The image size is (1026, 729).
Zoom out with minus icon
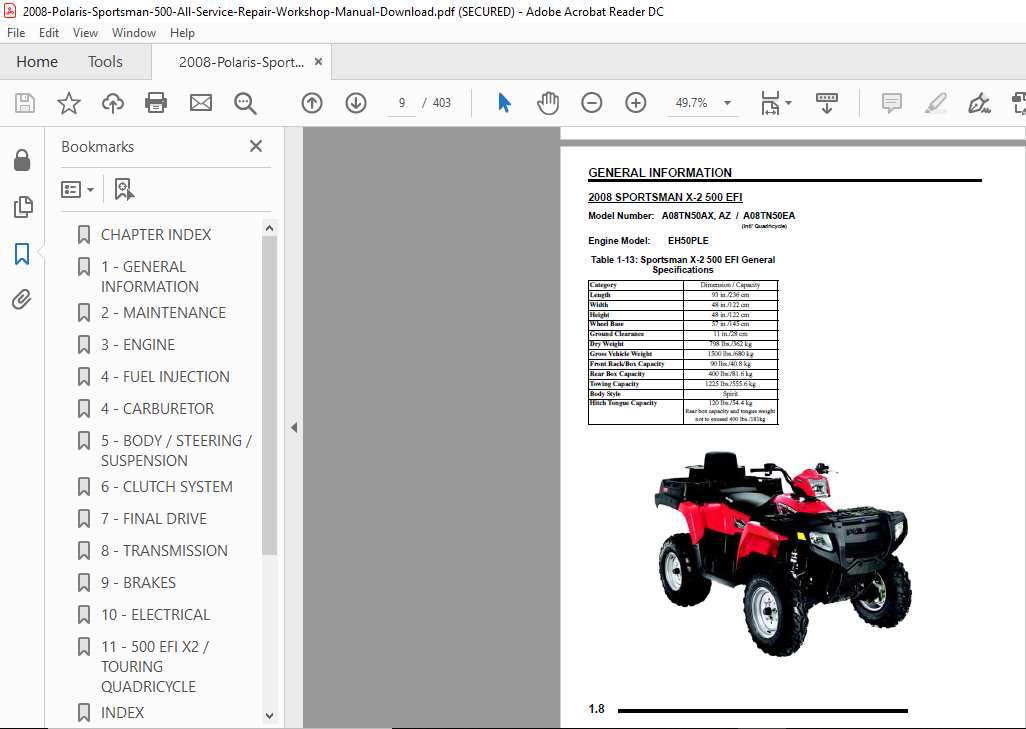tap(592, 103)
